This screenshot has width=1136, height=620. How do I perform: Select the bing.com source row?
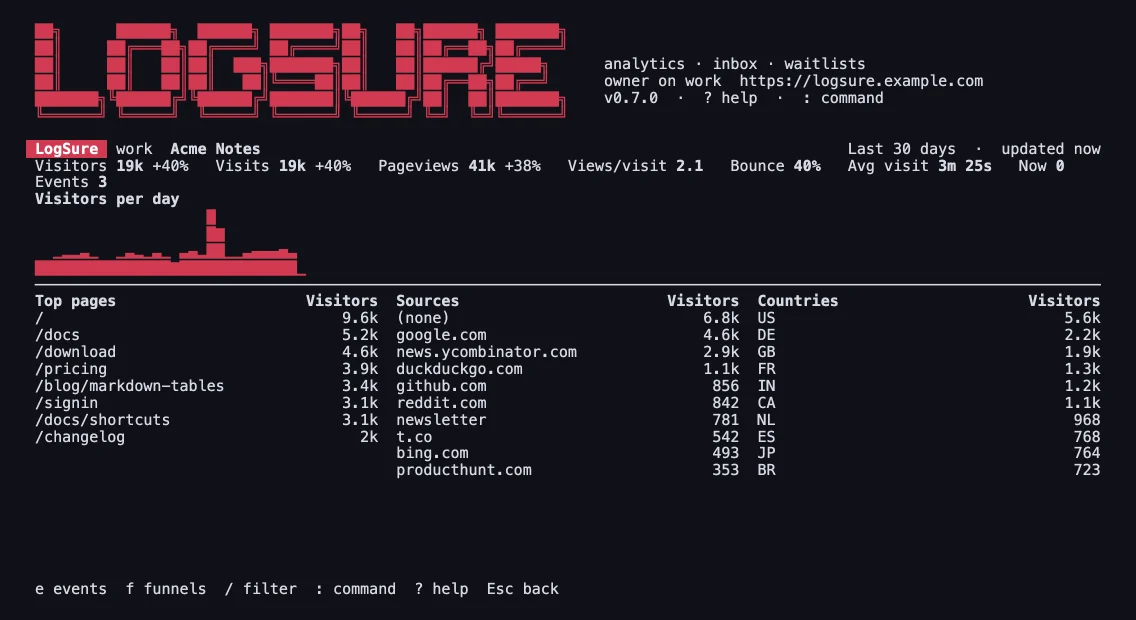567,453
